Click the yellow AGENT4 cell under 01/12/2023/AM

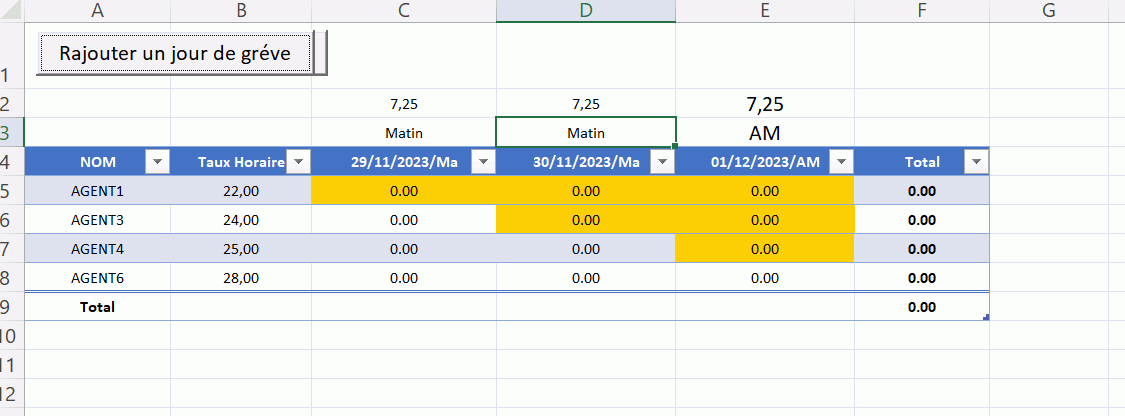tap(765, 249)
